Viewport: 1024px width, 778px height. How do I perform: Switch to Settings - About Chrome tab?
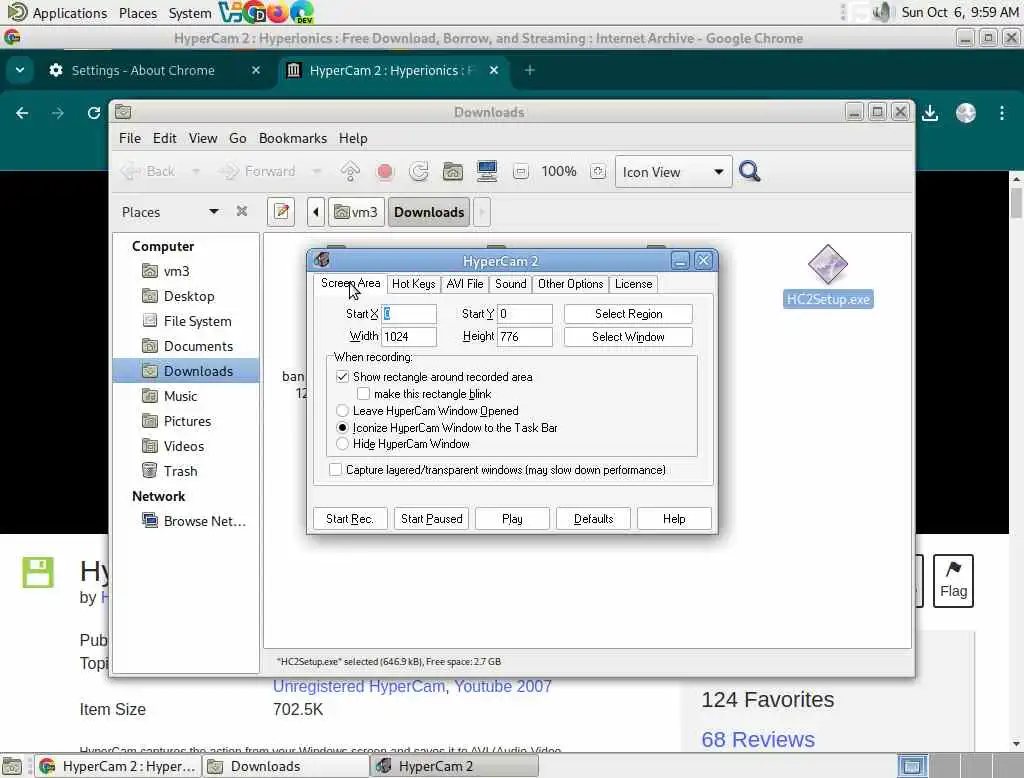143,71
